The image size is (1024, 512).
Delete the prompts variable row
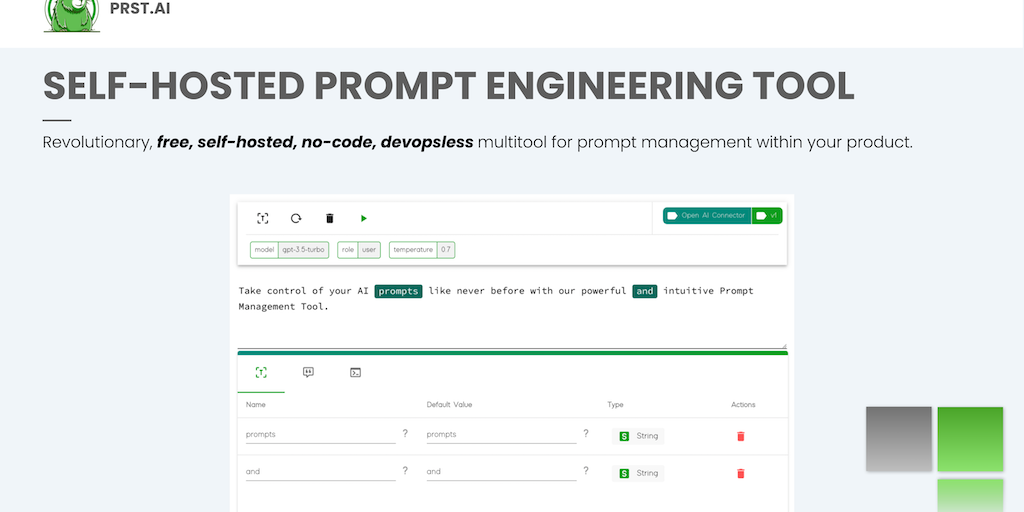click(741, 436)
